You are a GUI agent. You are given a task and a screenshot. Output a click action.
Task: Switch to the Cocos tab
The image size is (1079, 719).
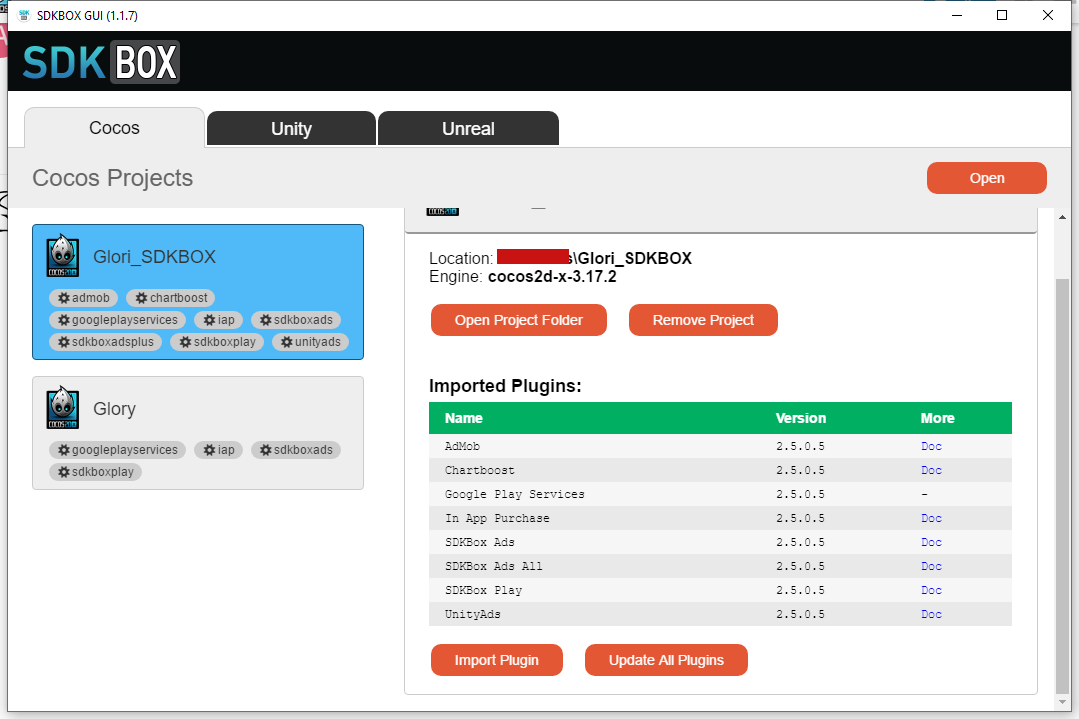114,128
